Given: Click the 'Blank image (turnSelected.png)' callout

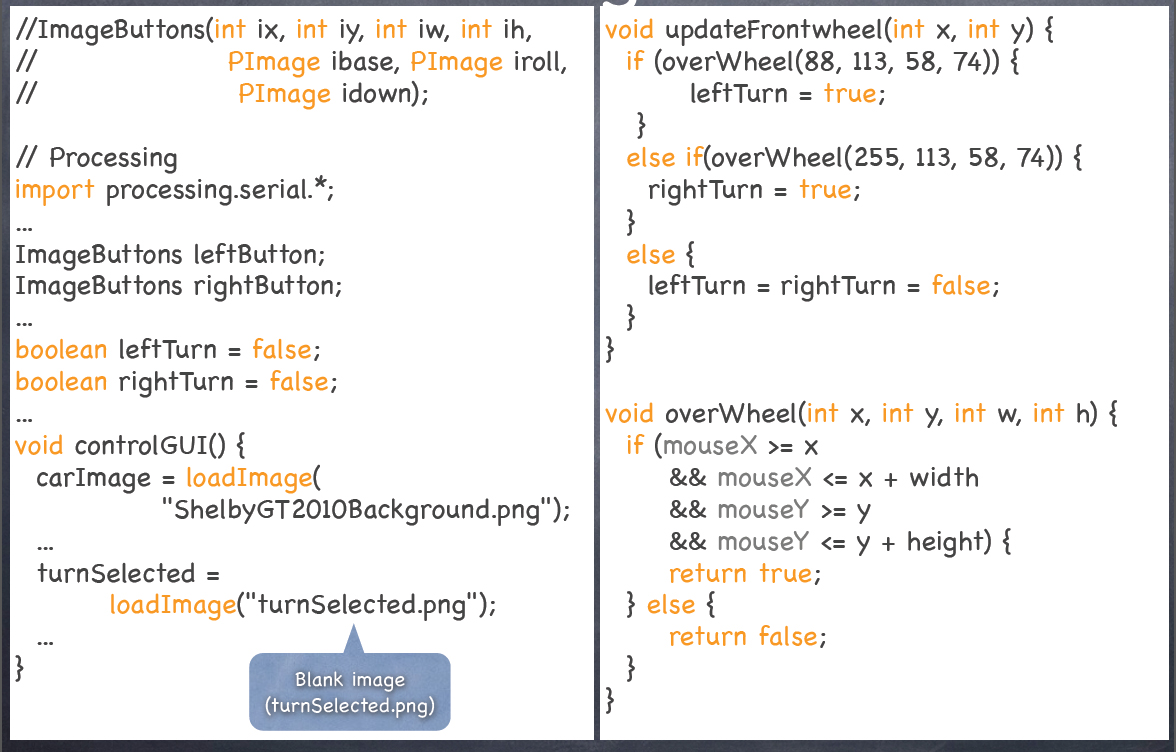Looking at the screenshot, I should 350,691.
